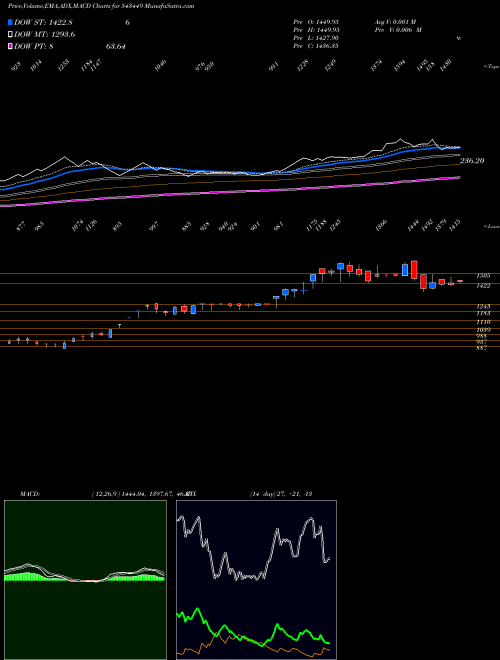
Task: Click the 1422 price level label
Action: [x=483, y=286]
